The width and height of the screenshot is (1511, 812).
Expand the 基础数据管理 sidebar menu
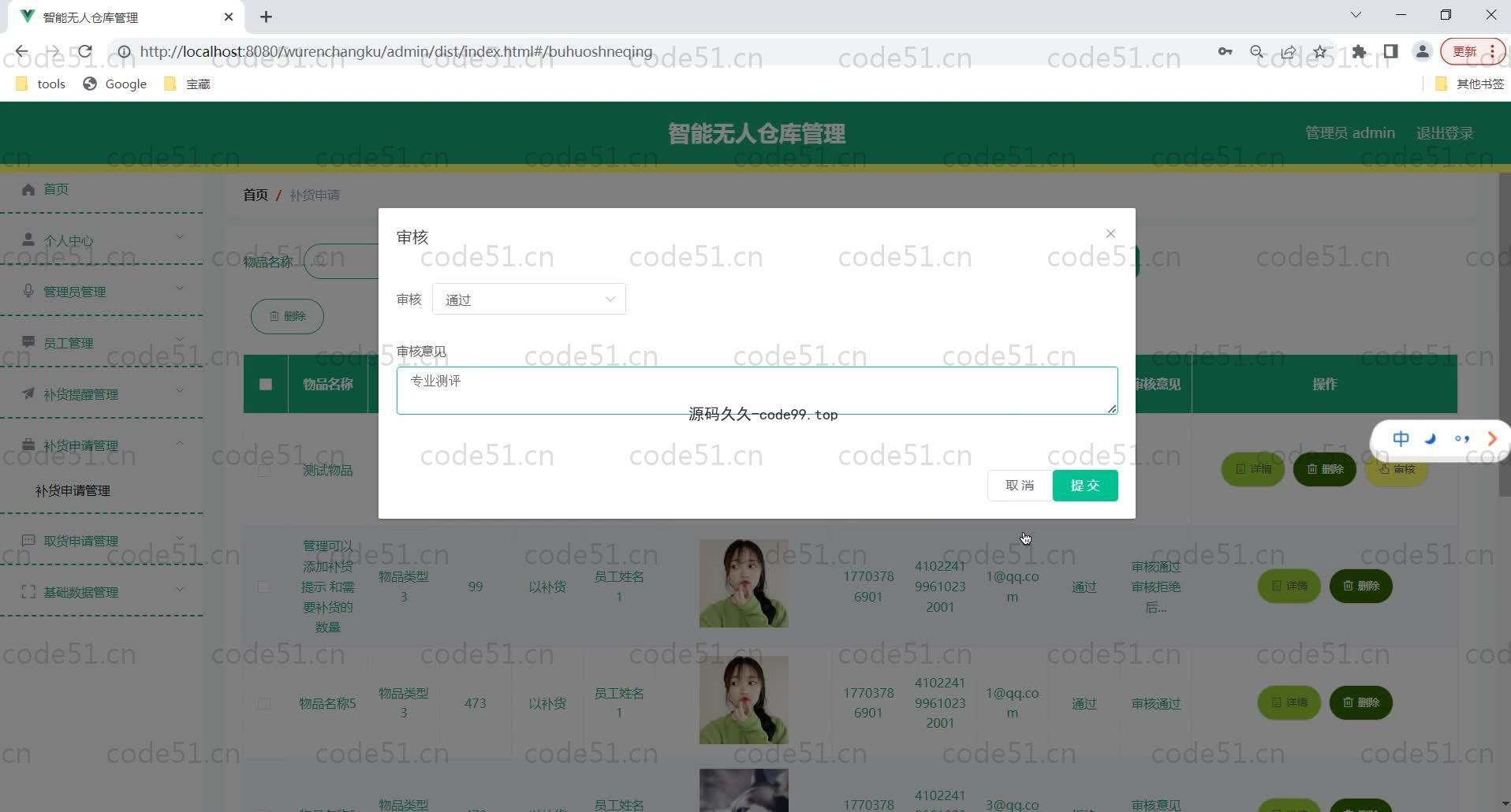(x=103, y=592)
